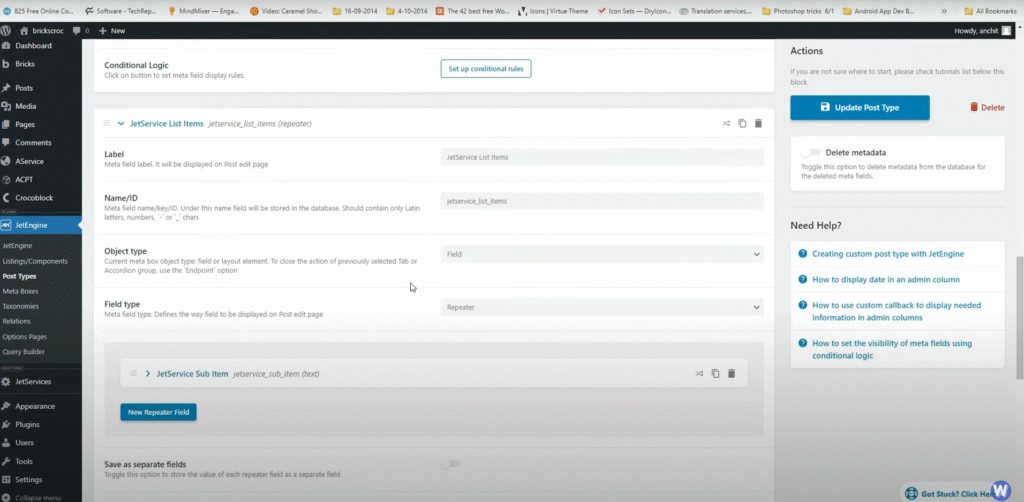
Task: Open Query Builder in JetEngine submenu
Action: pyautogui.click(x=25, y=352)
